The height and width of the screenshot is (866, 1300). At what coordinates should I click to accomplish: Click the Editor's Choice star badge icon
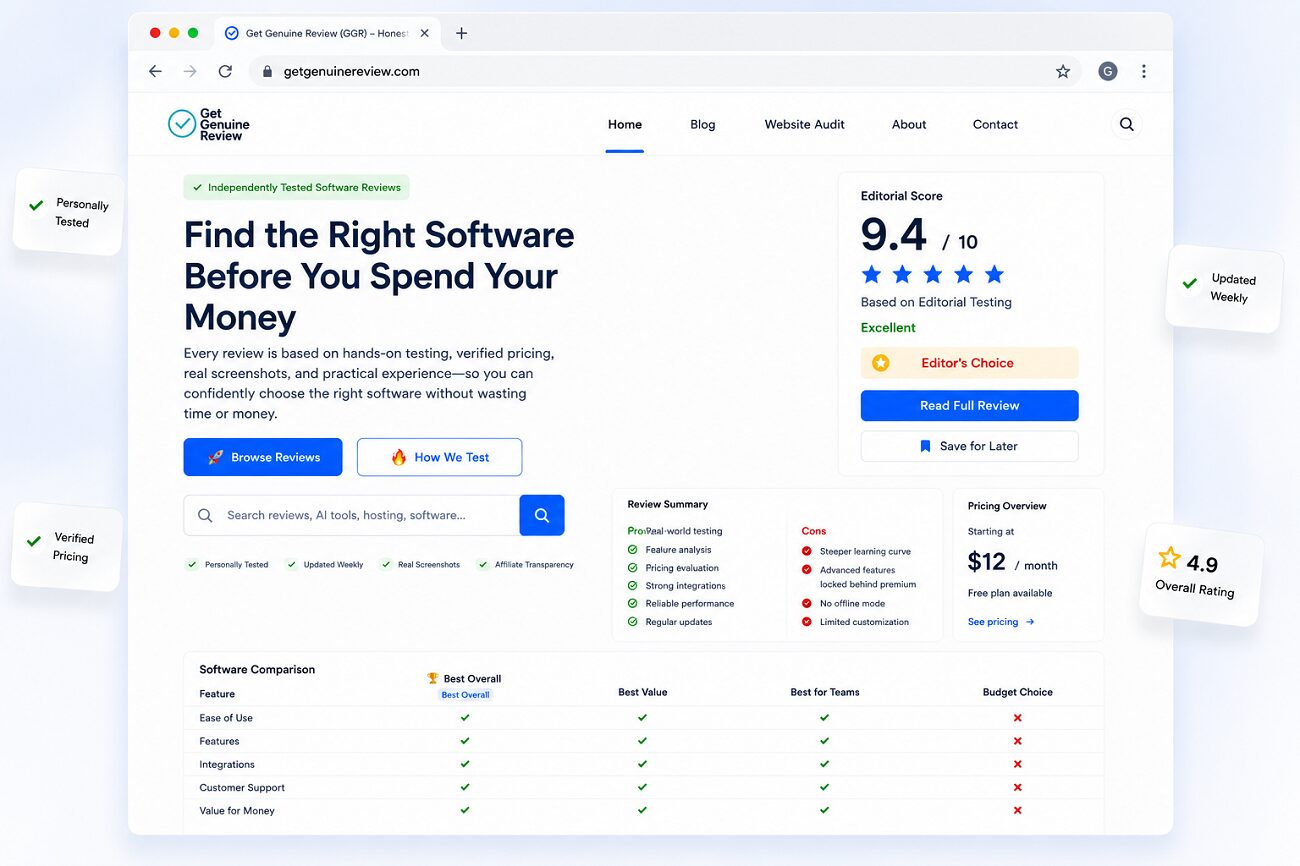[x=880, y=363]
